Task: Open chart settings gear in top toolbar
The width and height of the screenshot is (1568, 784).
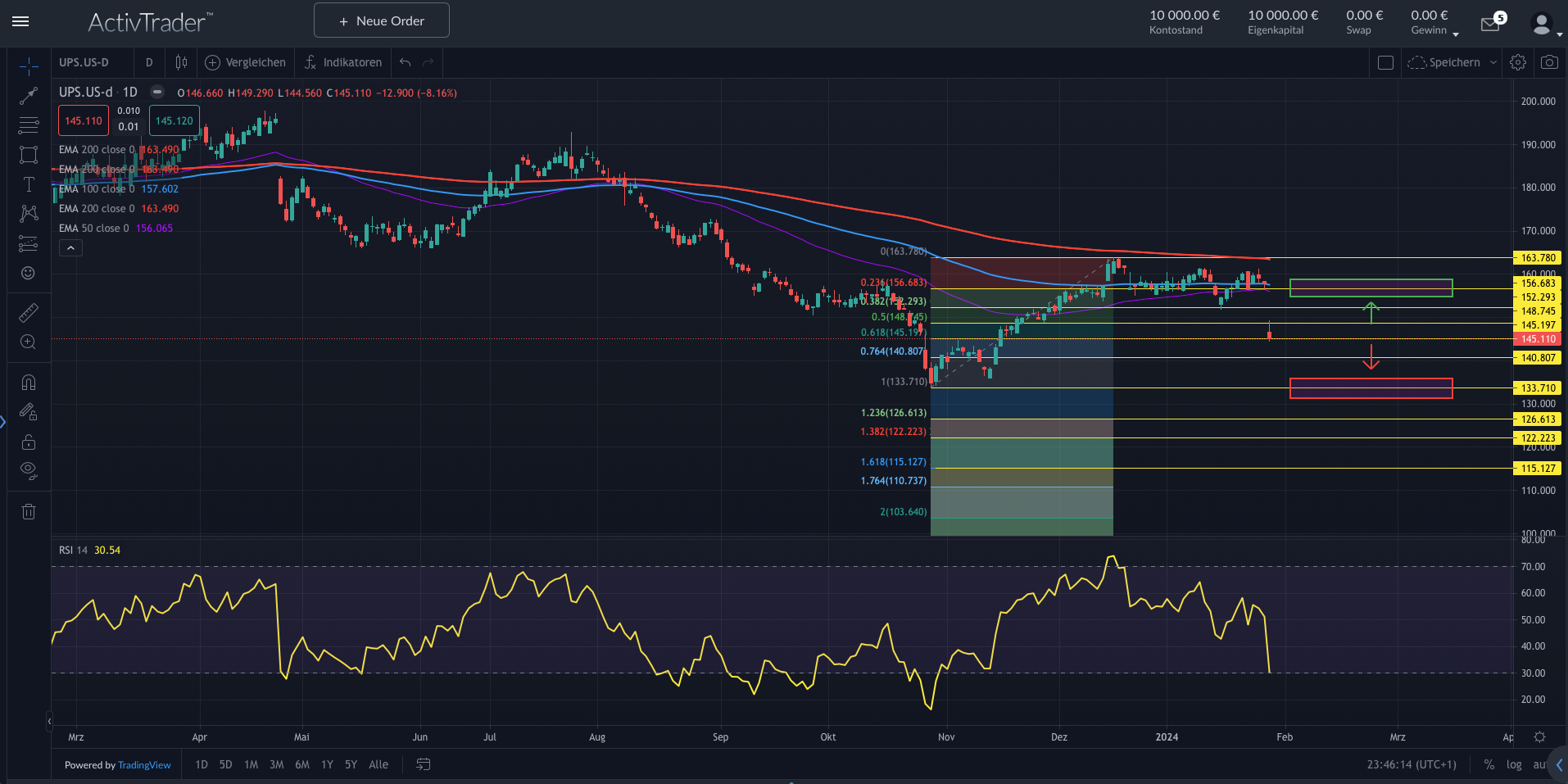Action: point(1518,62)
